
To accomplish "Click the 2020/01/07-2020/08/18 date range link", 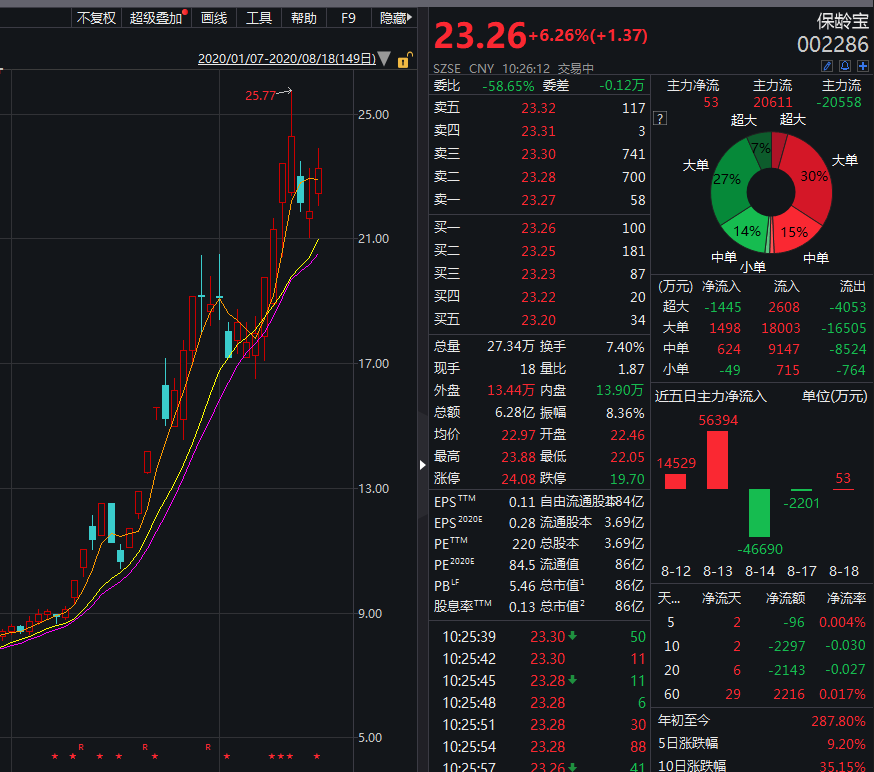I will point(286,59).
